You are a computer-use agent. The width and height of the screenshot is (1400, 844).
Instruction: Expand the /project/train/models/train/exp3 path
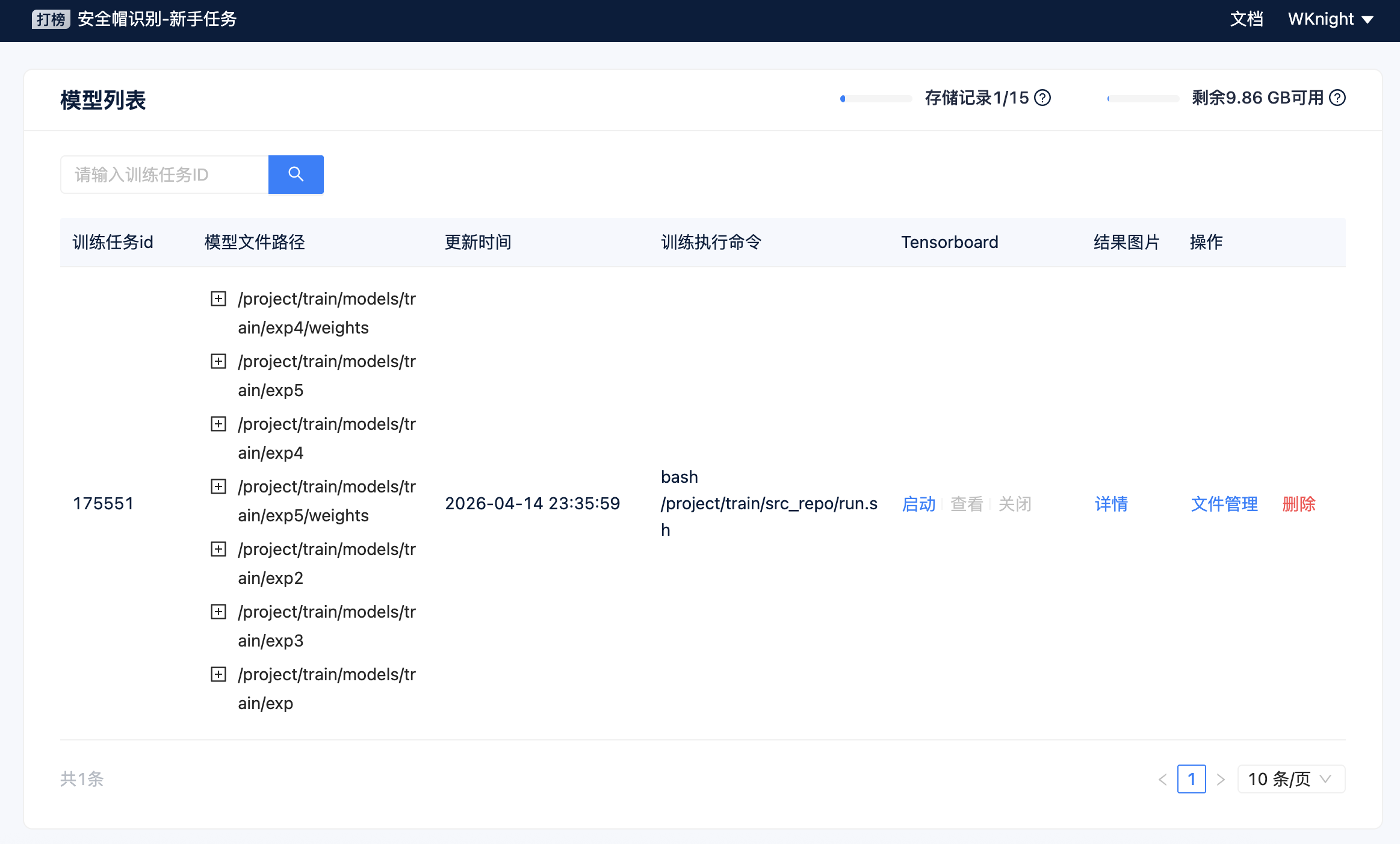click(217, 612)
